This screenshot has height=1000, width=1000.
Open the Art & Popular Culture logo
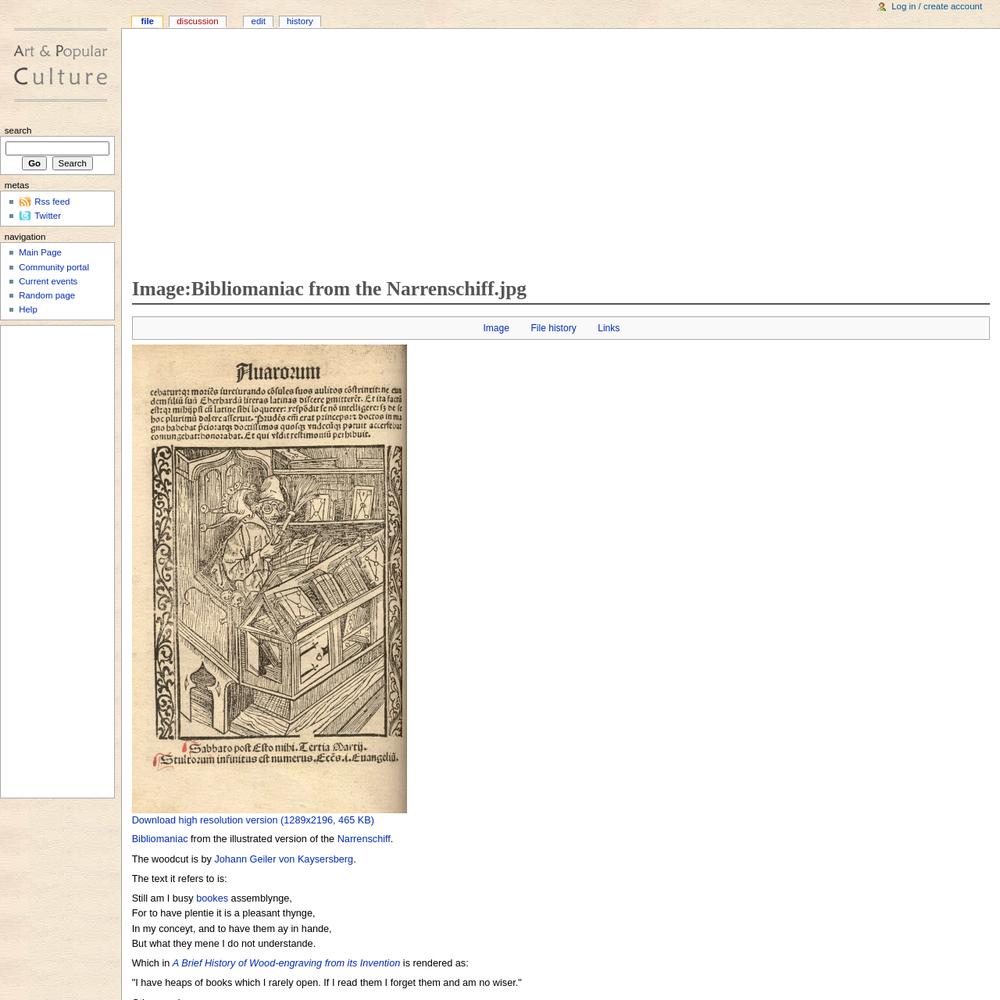pos(61,64)
